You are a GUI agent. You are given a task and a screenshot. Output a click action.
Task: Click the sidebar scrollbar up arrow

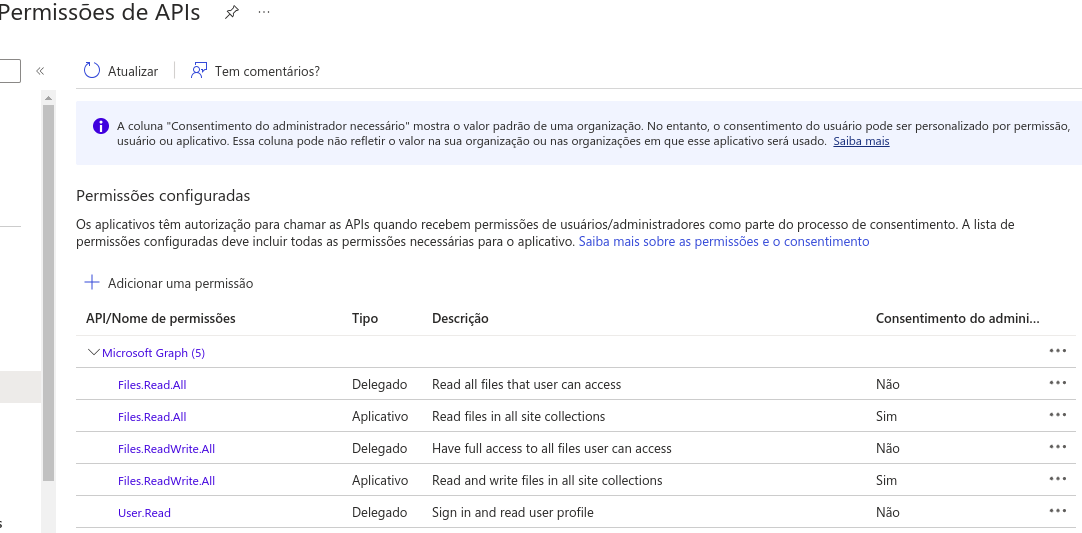(x=48, y=99)
